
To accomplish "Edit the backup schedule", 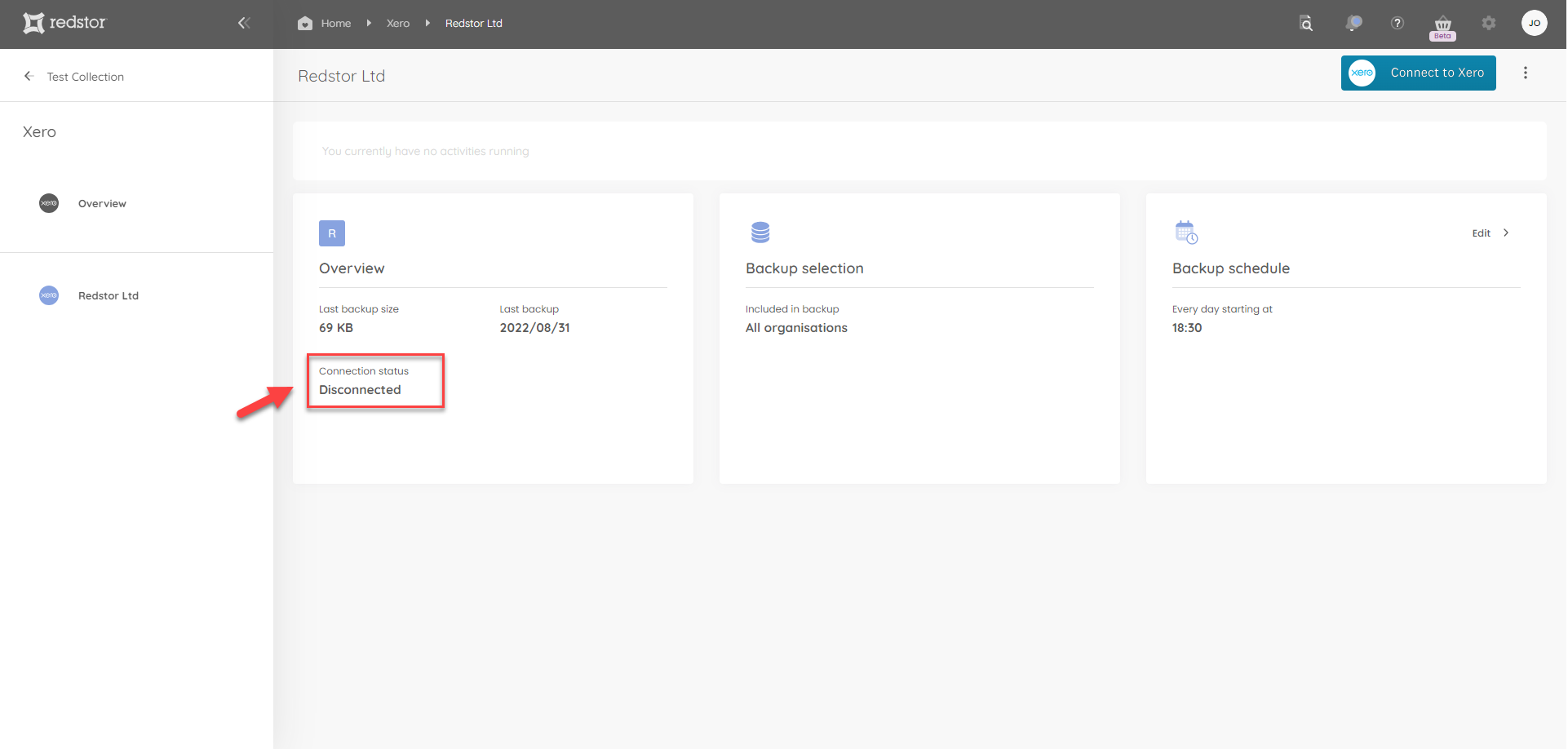I will click(1482, 233).
